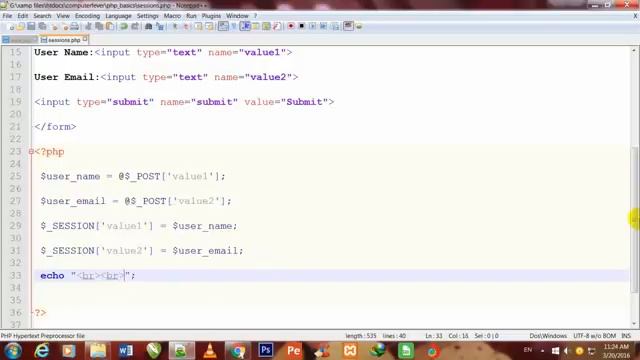Click the editor vertical scrollbar thumb
Image resolution: width=640 pixels, height=360 pixels.
click(x=634, y=219)
